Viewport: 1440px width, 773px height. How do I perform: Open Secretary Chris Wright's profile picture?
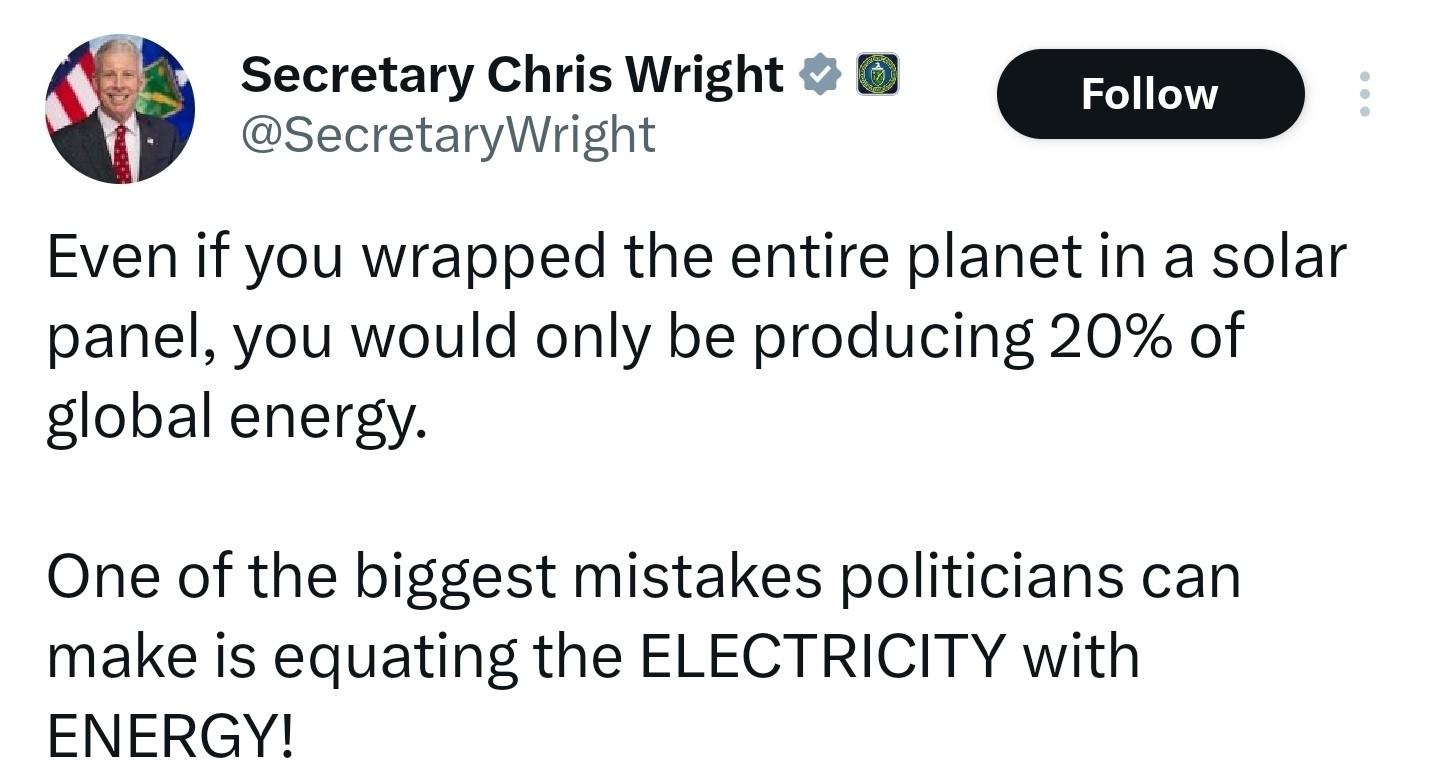[120, 109]
